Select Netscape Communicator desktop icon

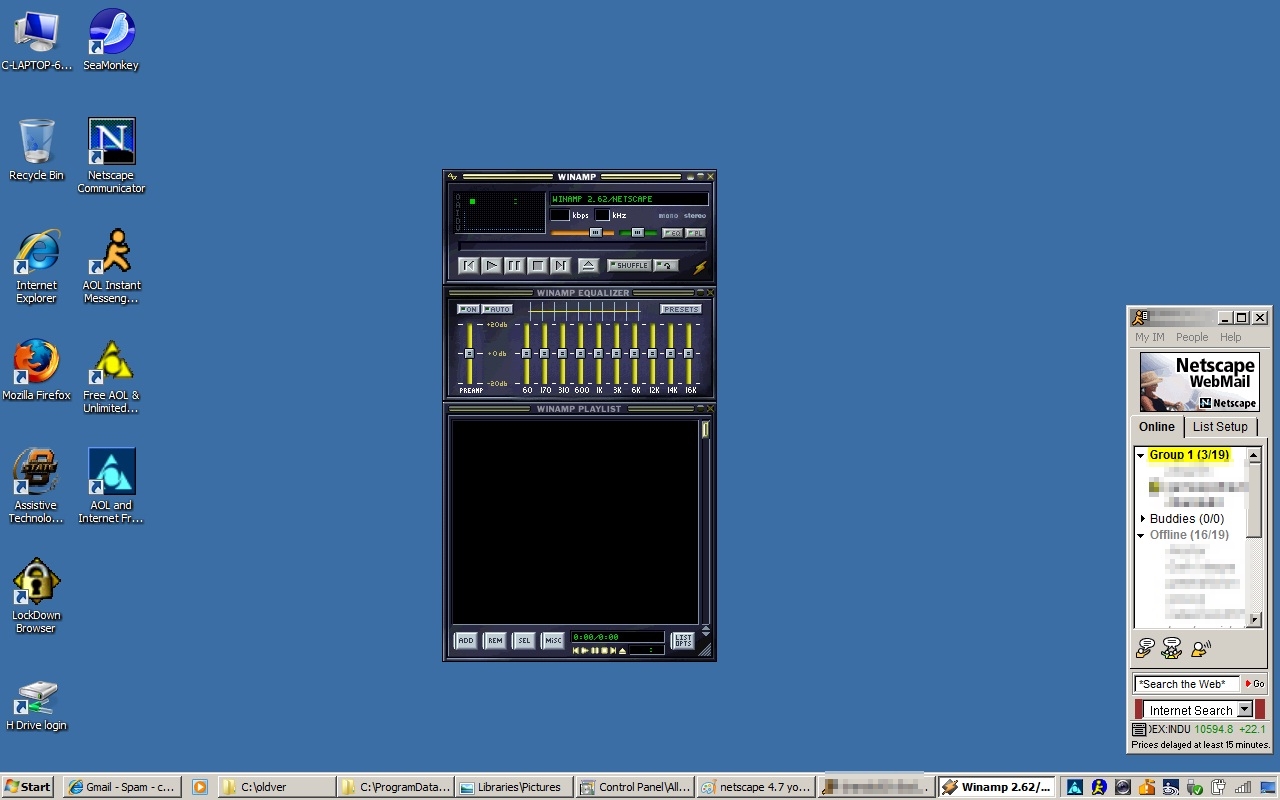[111, 156]
